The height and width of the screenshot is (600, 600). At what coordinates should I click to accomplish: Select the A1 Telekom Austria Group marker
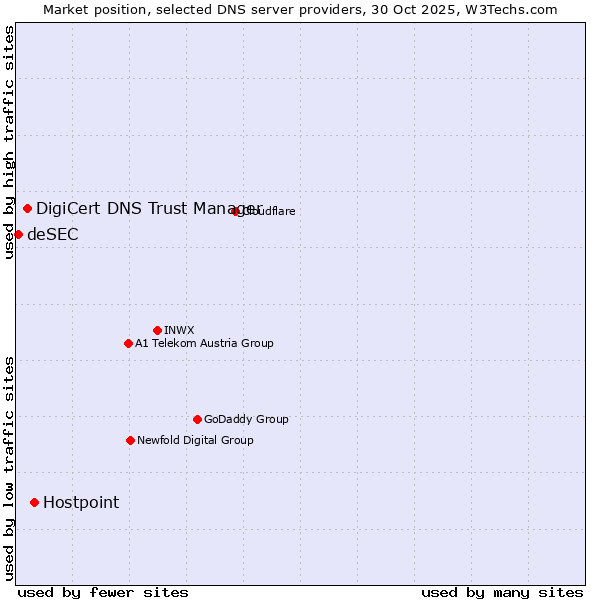128,343
